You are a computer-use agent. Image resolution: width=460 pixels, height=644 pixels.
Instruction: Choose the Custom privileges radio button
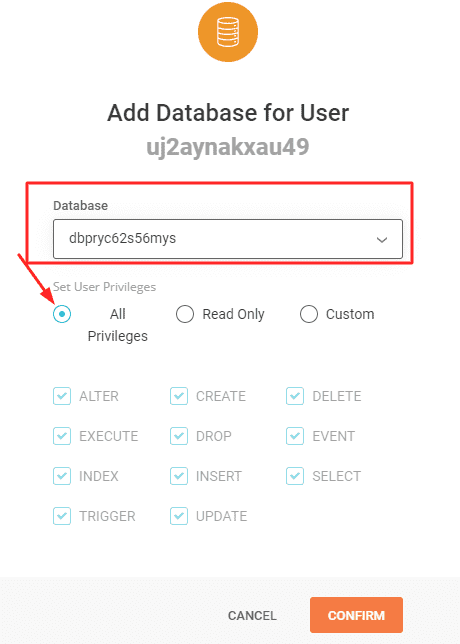click(309, 314)
